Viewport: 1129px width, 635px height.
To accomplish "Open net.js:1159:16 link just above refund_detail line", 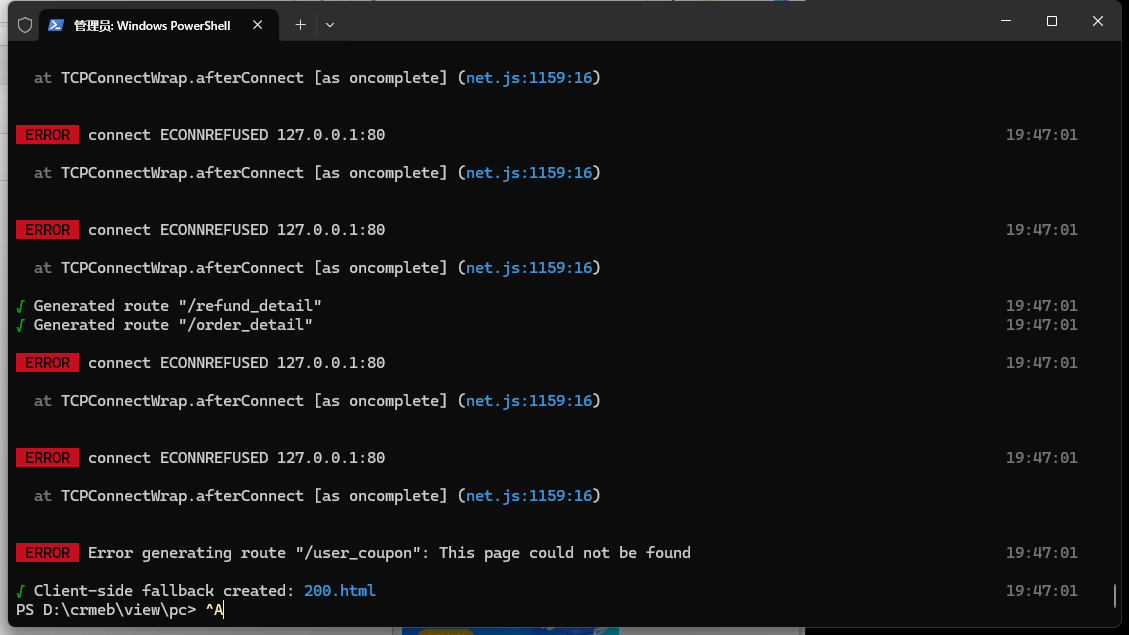I will point(529,268).
